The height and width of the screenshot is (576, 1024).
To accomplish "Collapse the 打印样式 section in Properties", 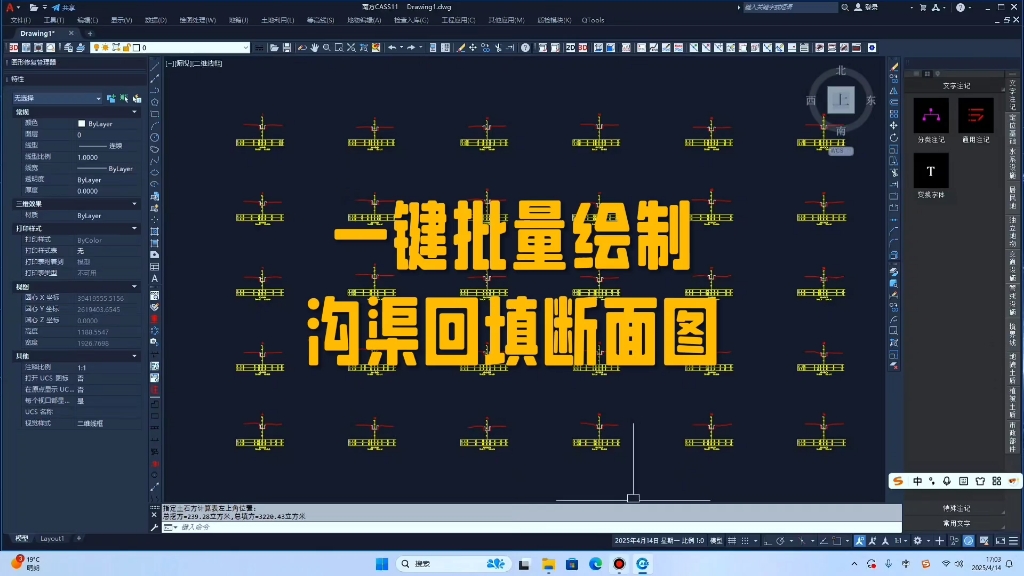I will coord(133,227).
